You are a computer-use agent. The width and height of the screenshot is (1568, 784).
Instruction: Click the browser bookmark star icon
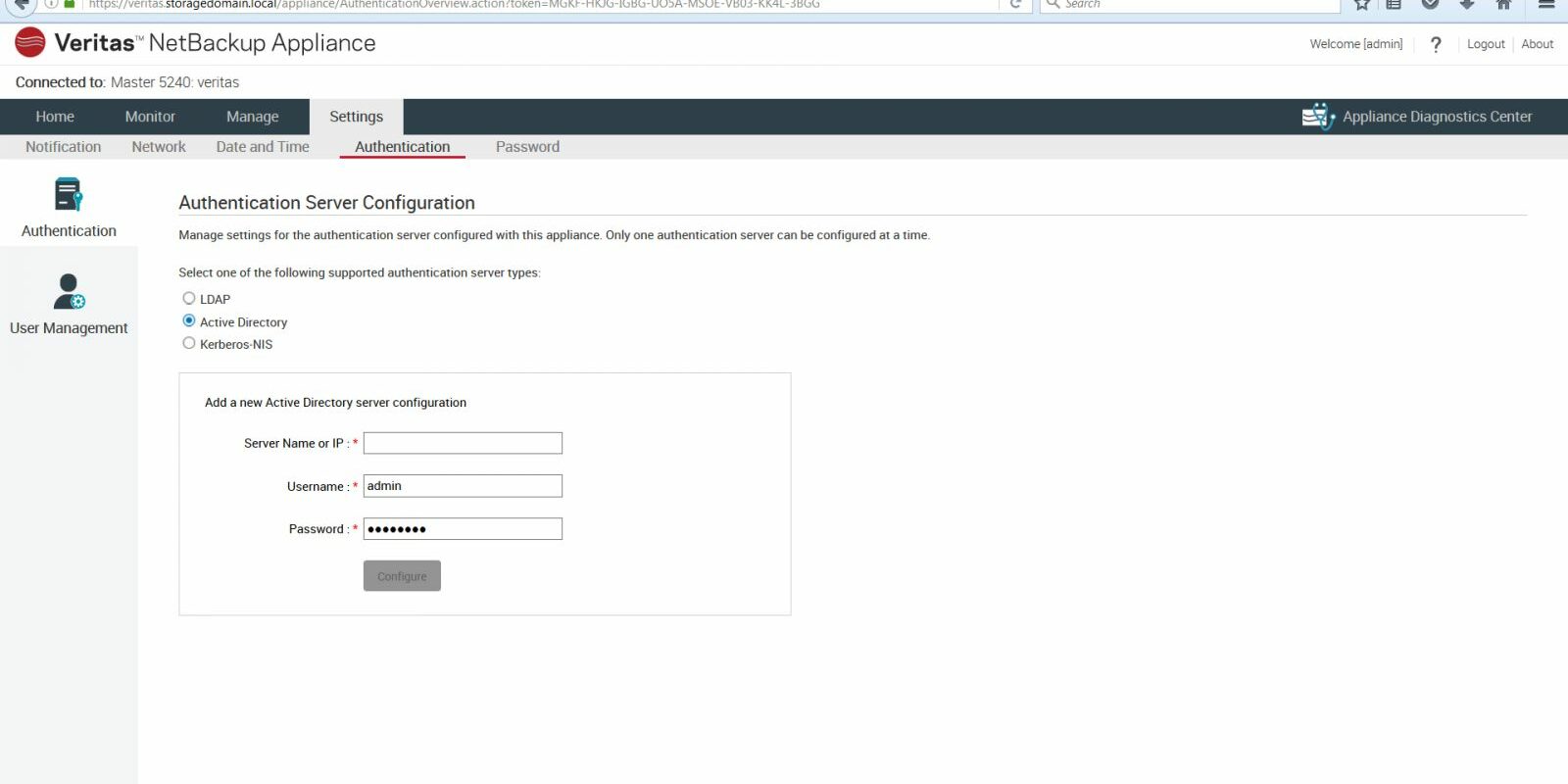click(1362, 4)
